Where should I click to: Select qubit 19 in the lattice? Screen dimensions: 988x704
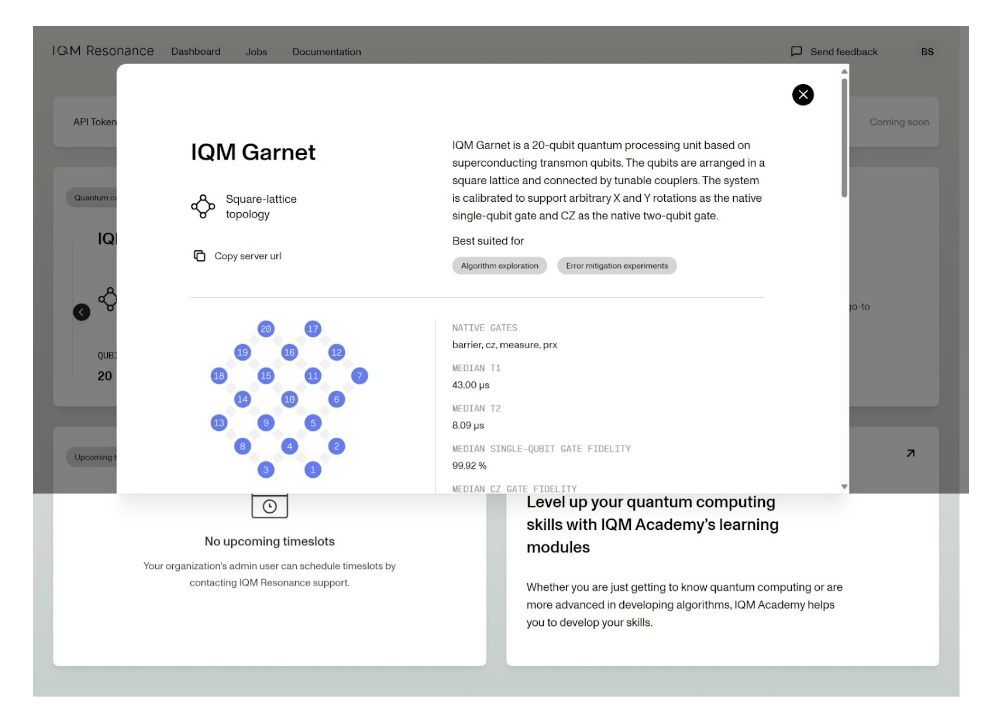tap(242, 352)
